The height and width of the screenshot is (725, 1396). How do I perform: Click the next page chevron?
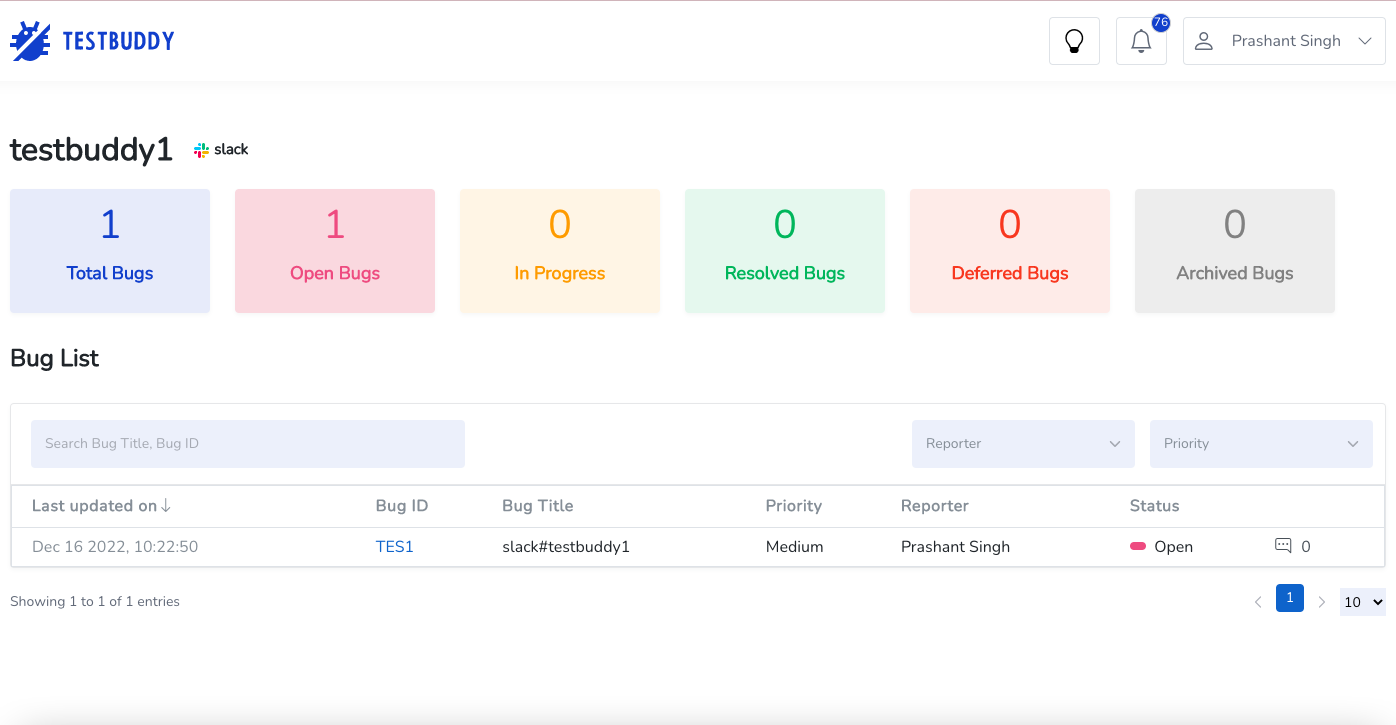pyautogui.click(x=1322, y=601)
